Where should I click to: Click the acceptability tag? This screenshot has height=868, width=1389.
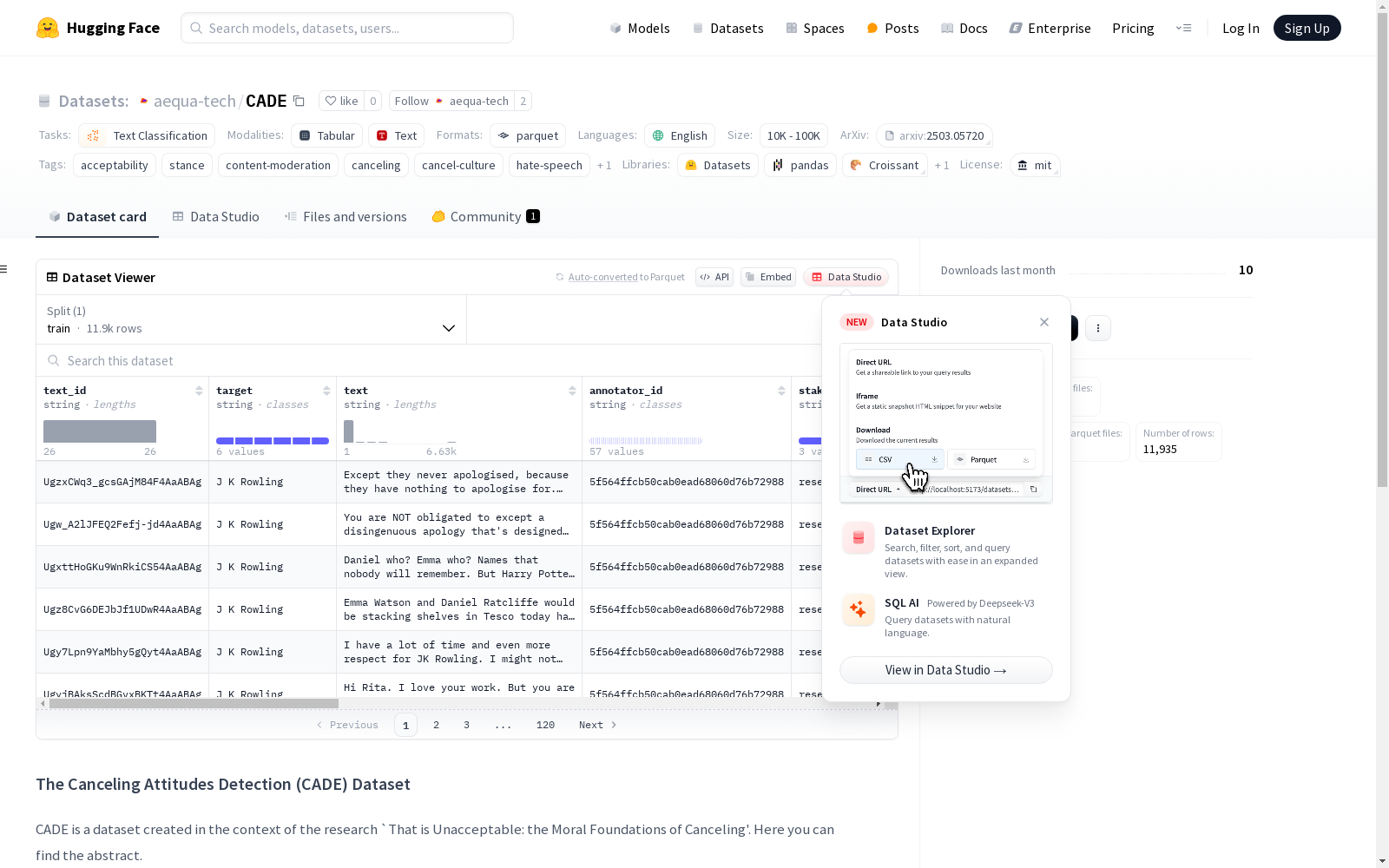click(115, 165)
